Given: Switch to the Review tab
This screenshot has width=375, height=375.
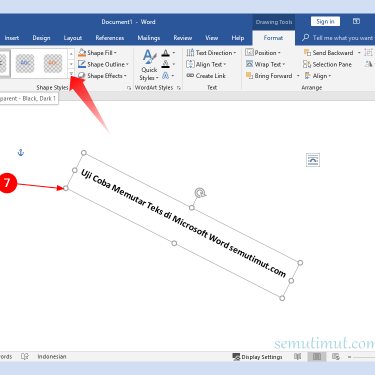Looking at the screenshot, I should click(183, 38).
